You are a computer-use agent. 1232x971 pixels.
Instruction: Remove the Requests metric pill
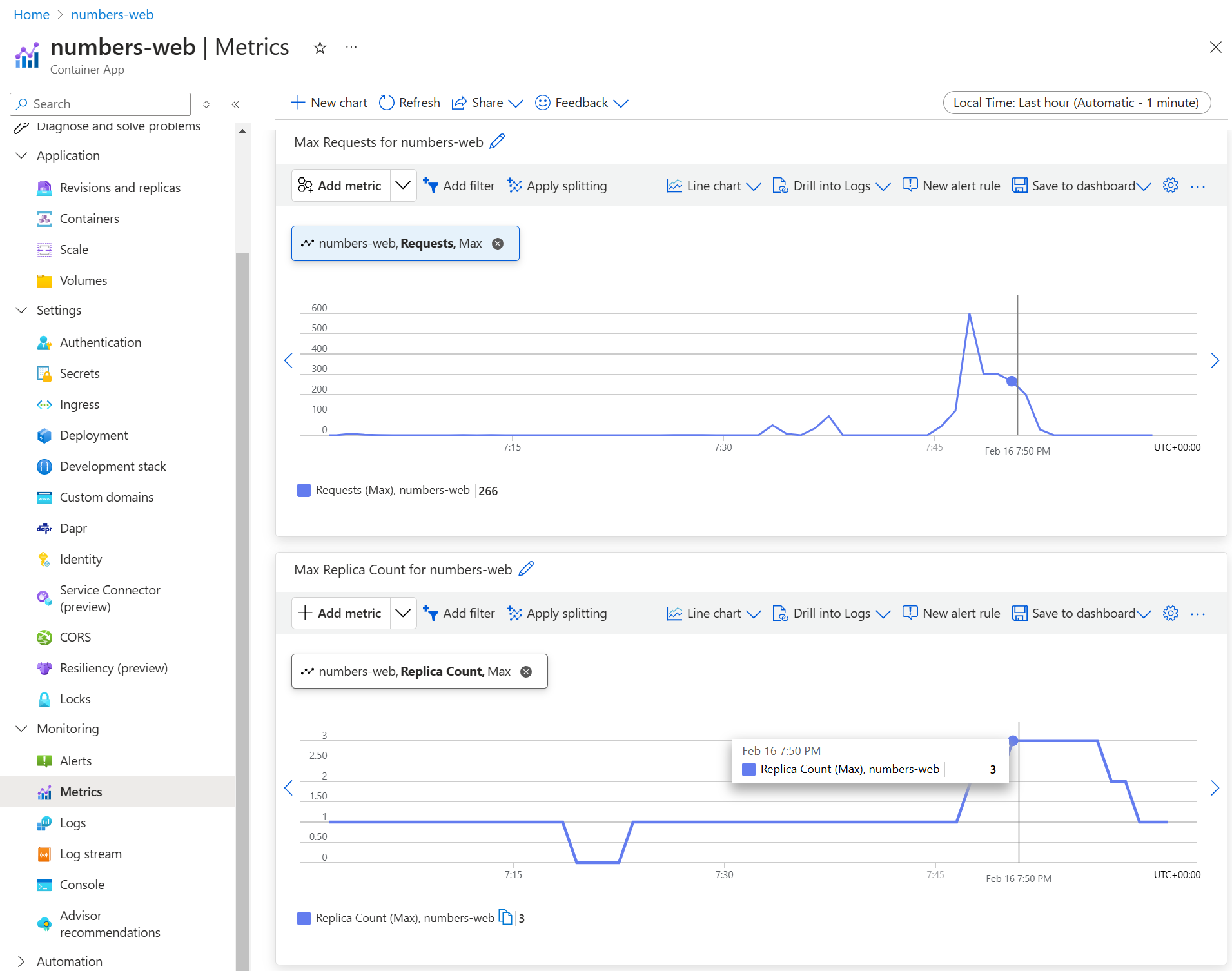498,244
